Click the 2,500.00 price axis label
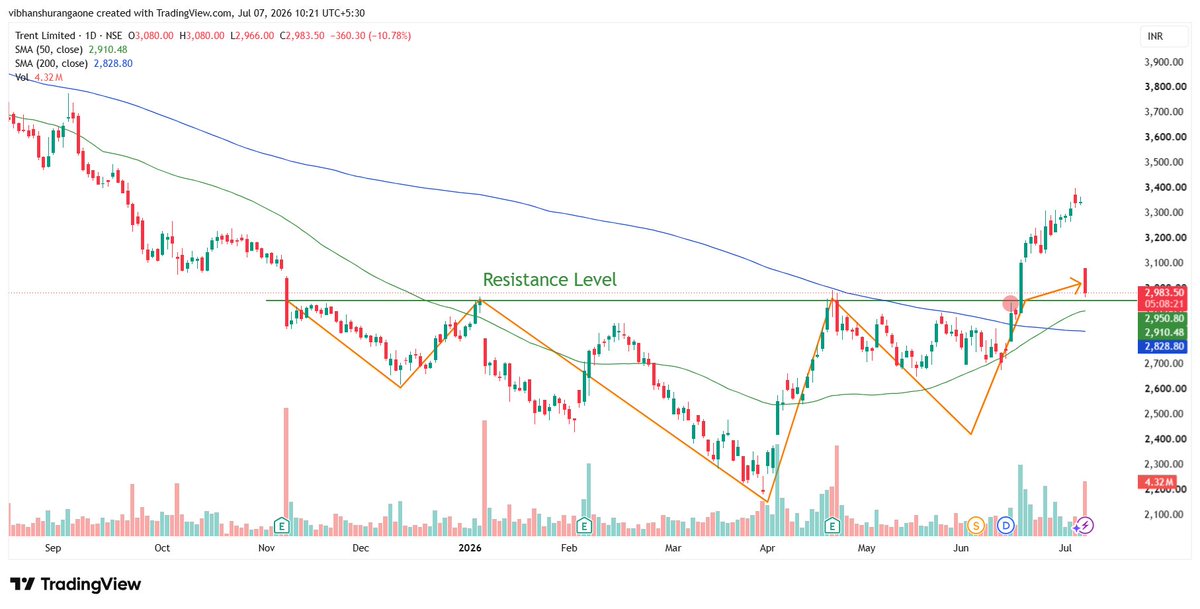 pos(1166,414)
